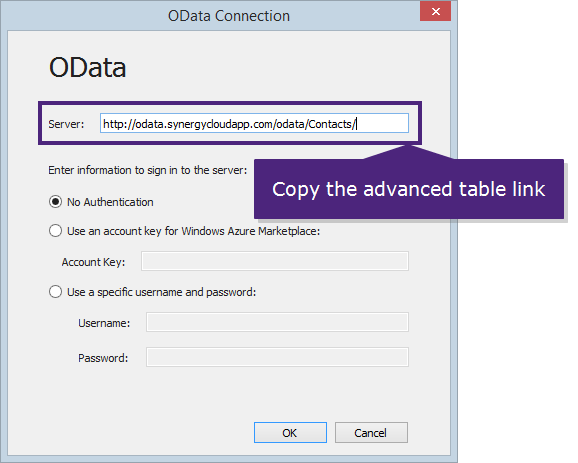Close the OData Connection dialog
The height and width of the screenshot is (463, 578).
pos(435,11)
